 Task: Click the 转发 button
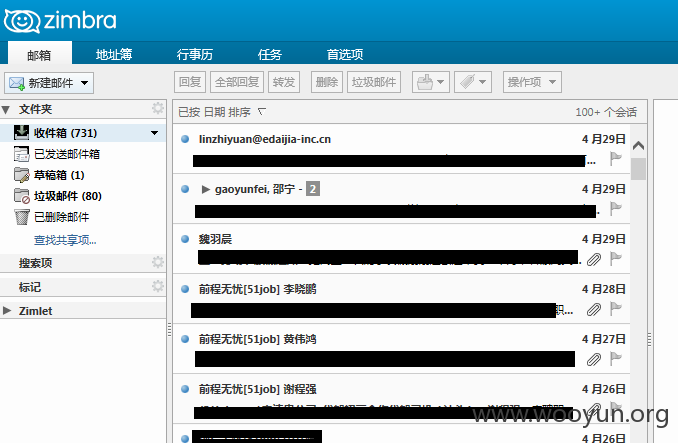pyautogui.click(x=284, y=82)
